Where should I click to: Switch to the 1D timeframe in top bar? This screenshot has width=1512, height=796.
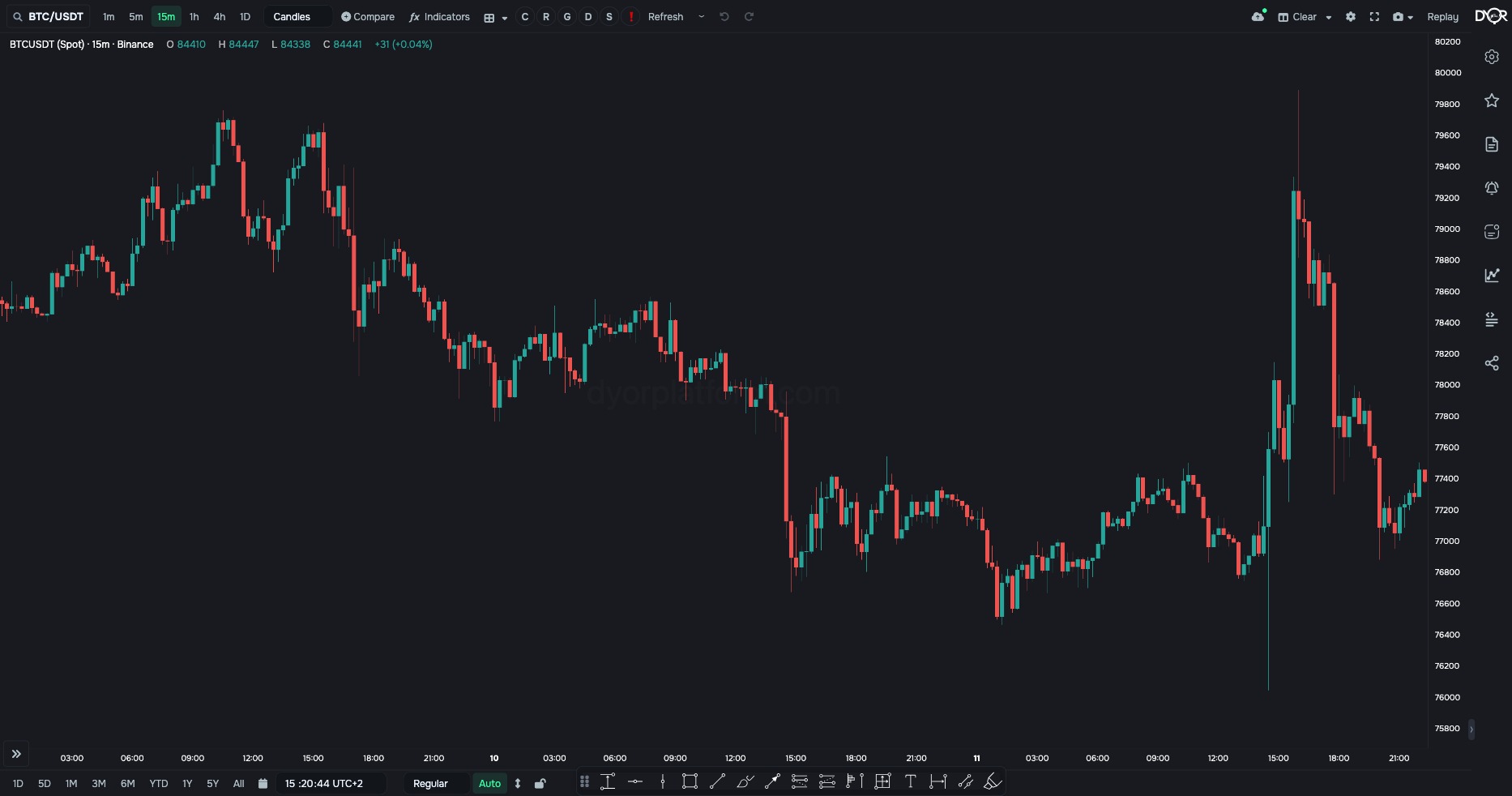click(246, 16)
